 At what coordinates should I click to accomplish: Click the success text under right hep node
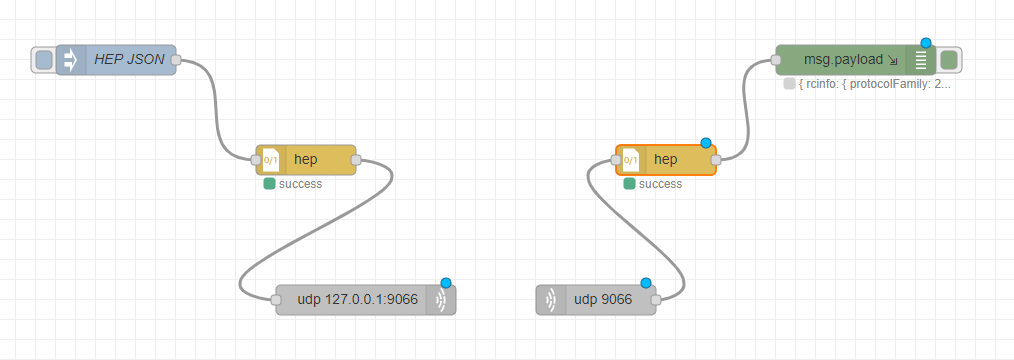[660, 184]
